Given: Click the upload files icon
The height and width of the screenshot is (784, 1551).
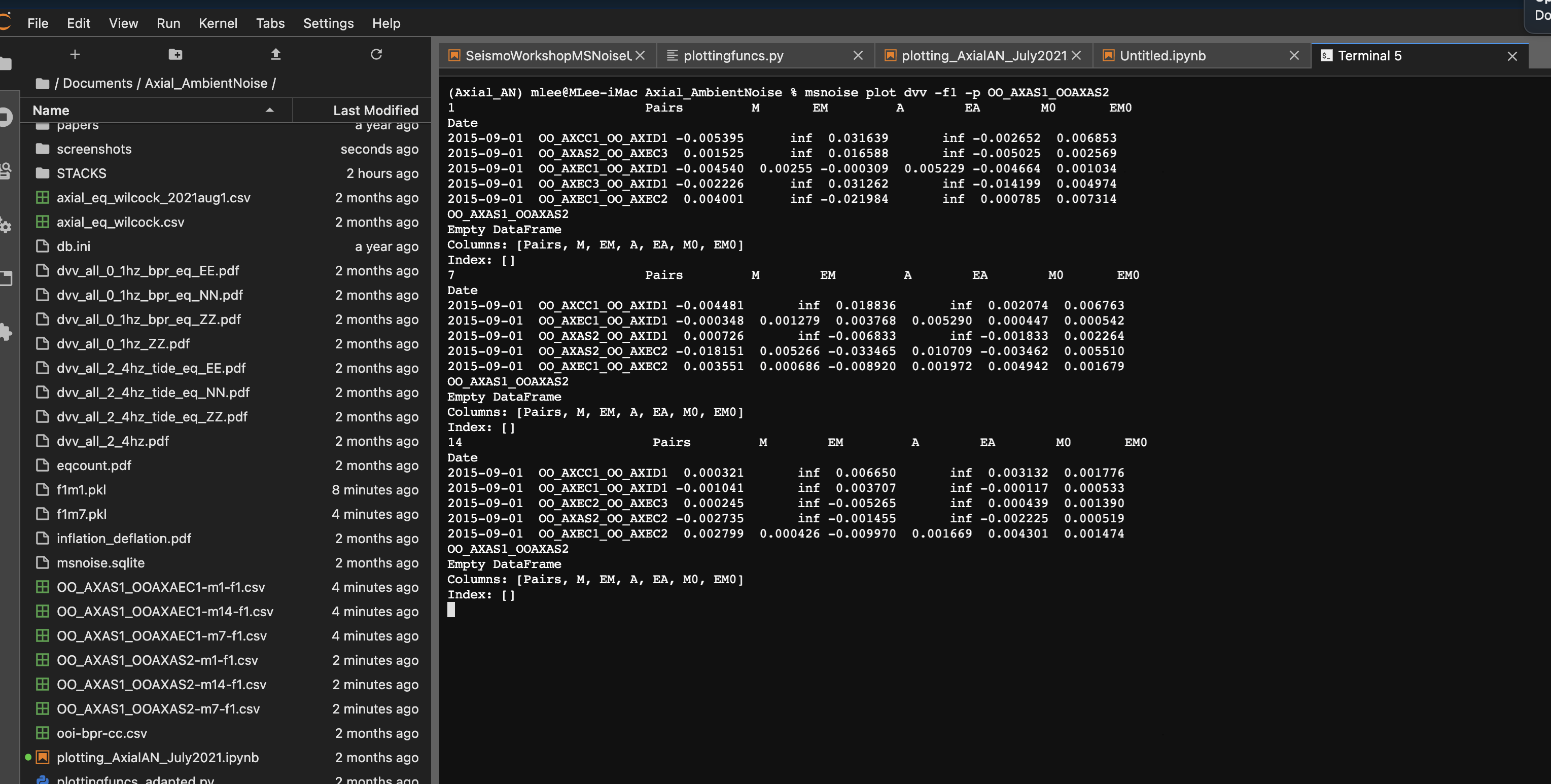Looking at the screenshot, I should pos(276,55).
